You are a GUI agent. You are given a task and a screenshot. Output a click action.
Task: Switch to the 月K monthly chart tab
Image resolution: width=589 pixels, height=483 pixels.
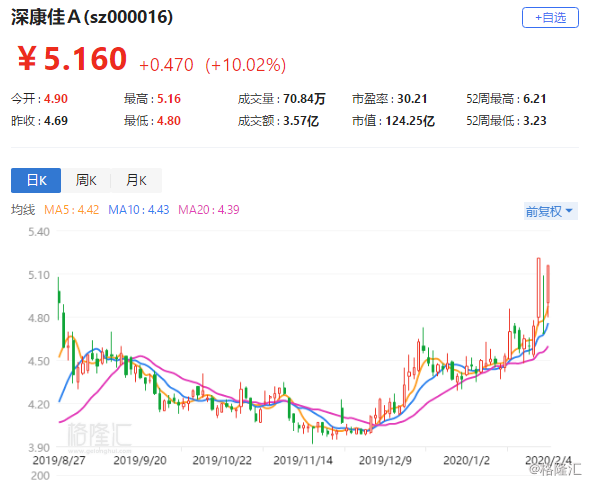tap(136, 180)
